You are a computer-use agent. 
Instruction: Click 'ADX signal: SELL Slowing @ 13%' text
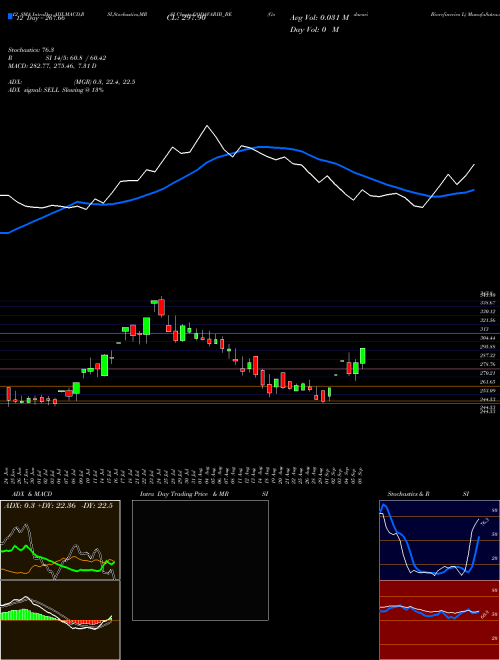pos(56,90)
